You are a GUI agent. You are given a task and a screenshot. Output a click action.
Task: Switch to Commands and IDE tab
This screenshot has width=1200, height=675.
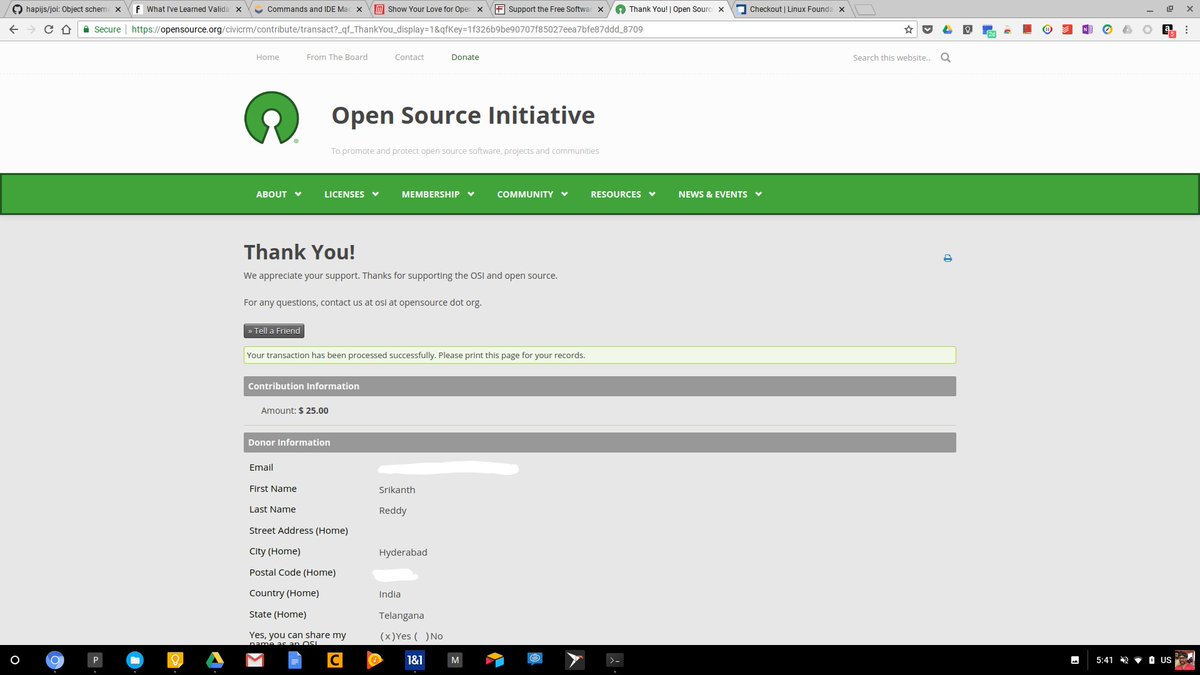(307, 9)
